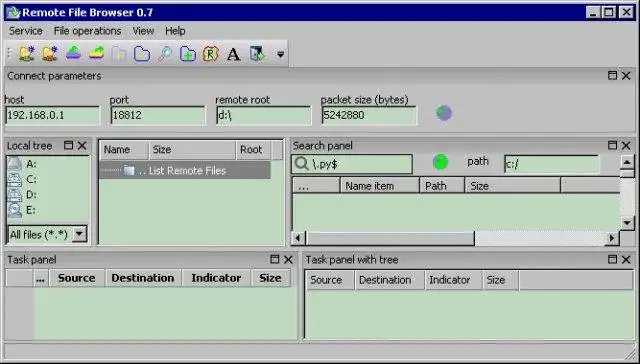
Task: Click the R badge toolbar icon
Action: click(211, 53)
